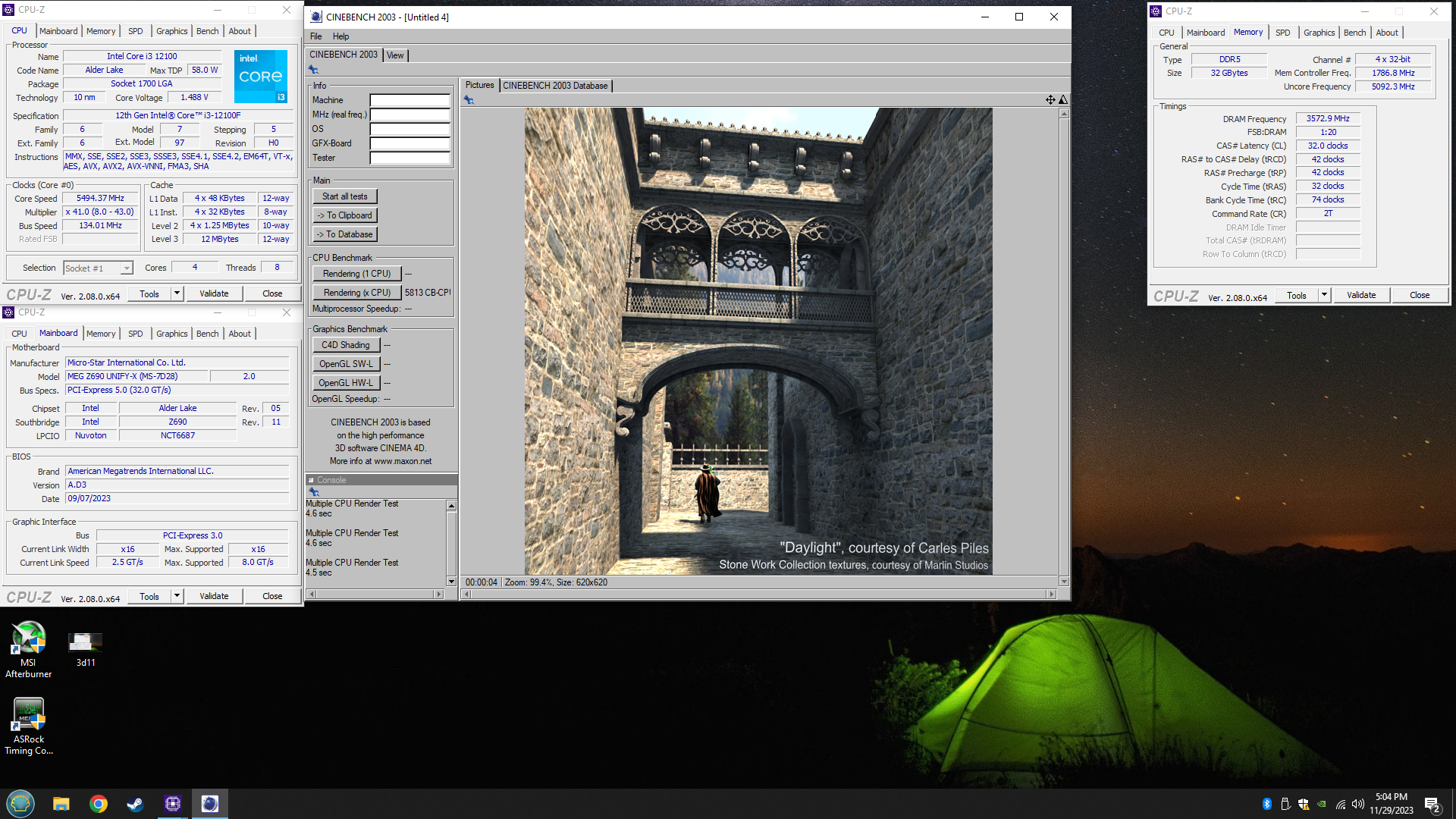Run the Rendering (1 CPU) benchmark
Image resolution: width=1456 pixels, height=819 pixels.
click(357, 274)
